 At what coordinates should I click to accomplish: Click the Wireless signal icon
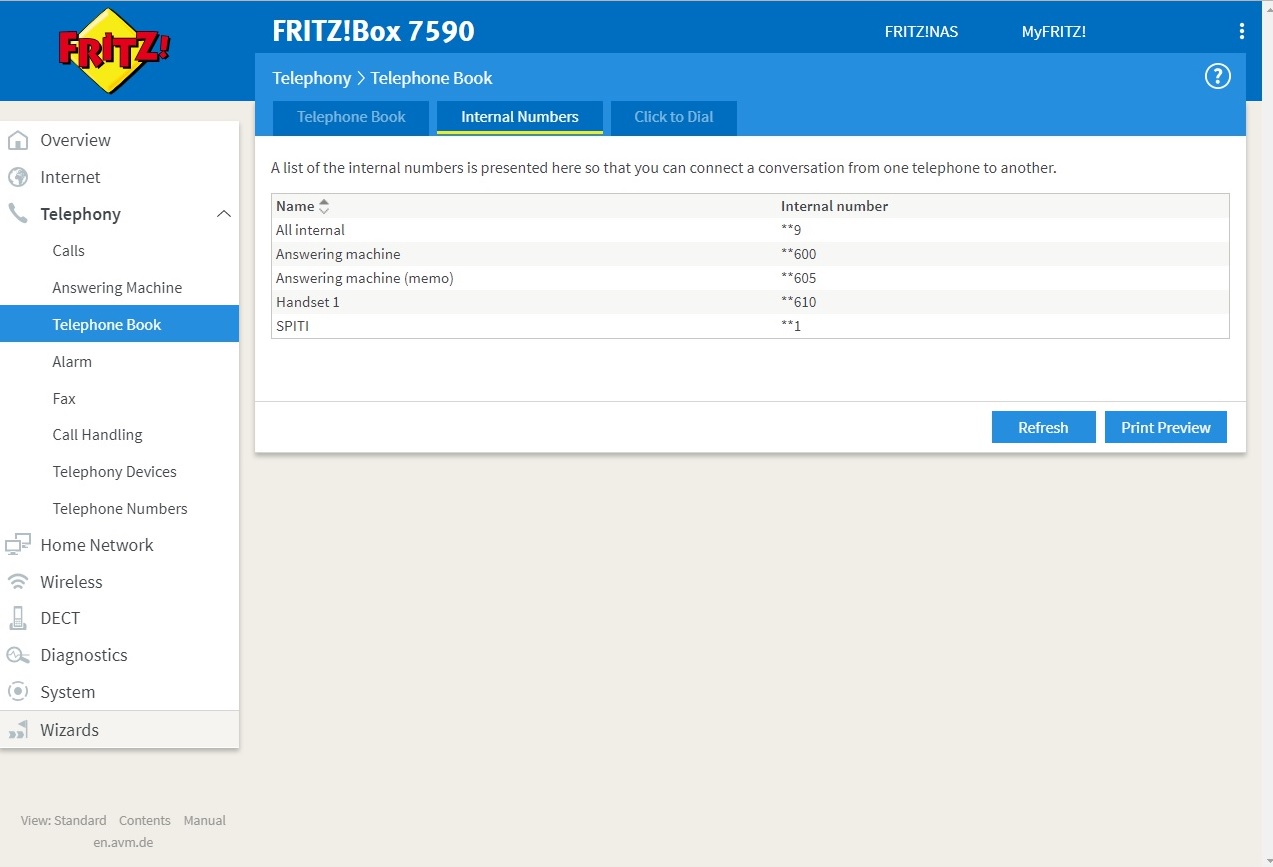tap(18, 582)
